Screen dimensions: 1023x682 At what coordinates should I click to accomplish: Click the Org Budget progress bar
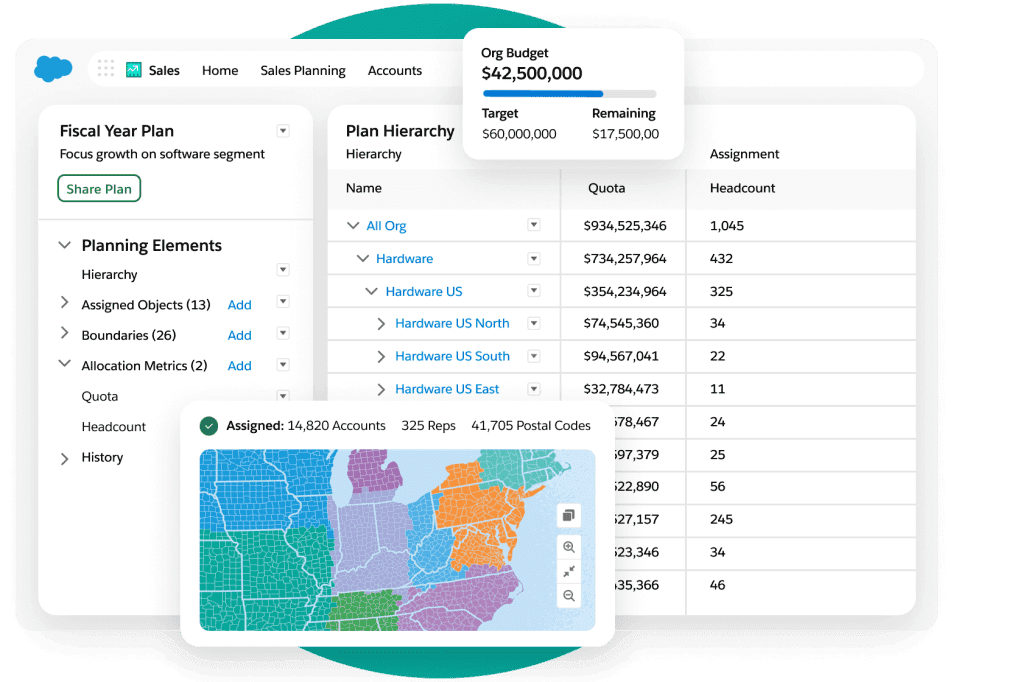tap(571, 93)
